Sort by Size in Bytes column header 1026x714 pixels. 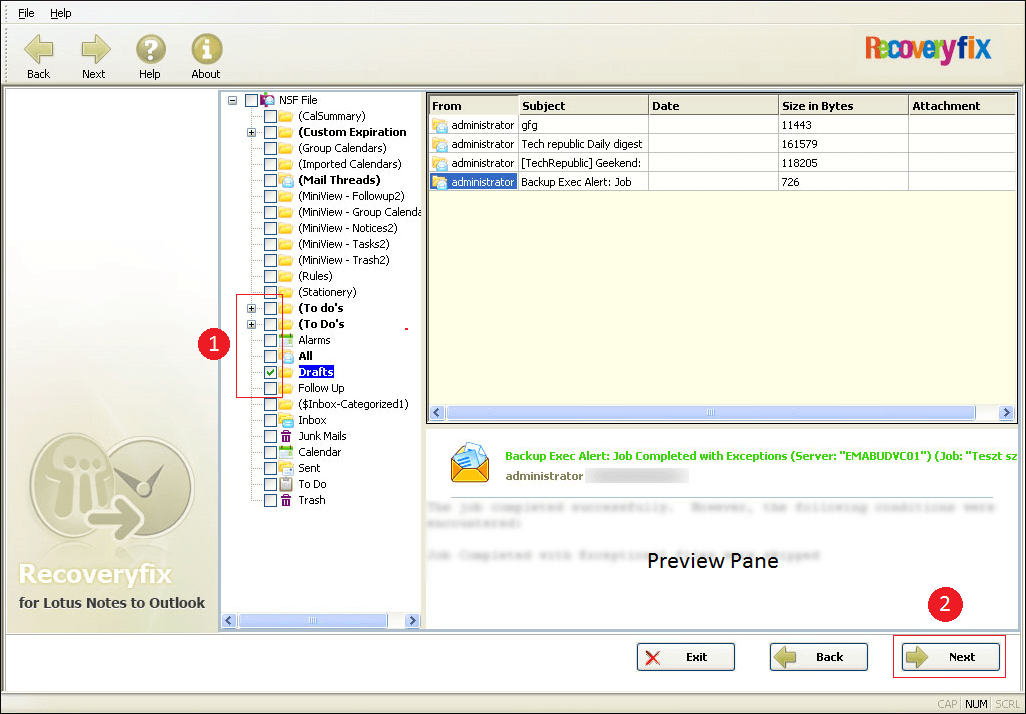click(x=843, y=105)
